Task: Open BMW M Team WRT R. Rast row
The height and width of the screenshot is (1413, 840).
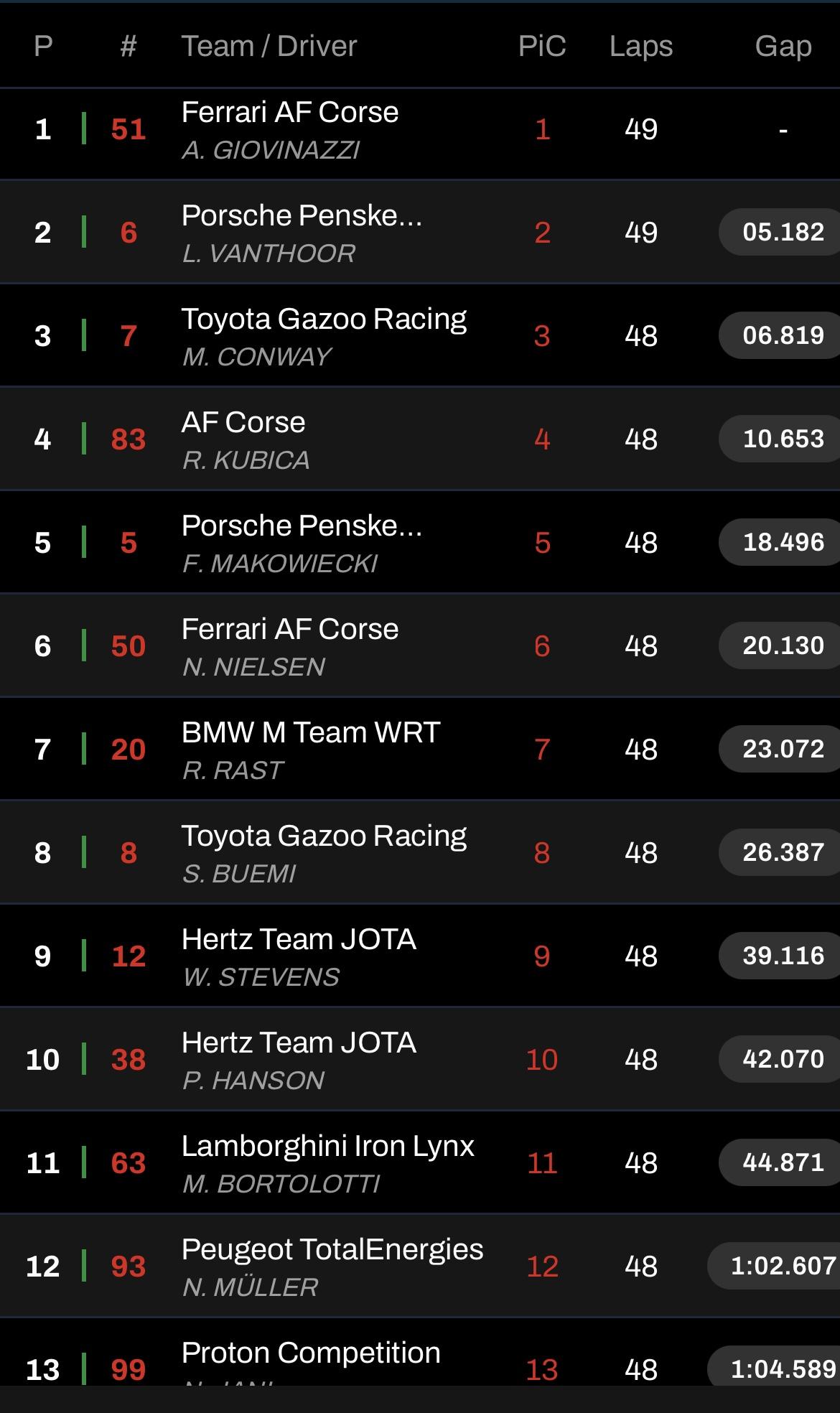Action: [420, 750]
